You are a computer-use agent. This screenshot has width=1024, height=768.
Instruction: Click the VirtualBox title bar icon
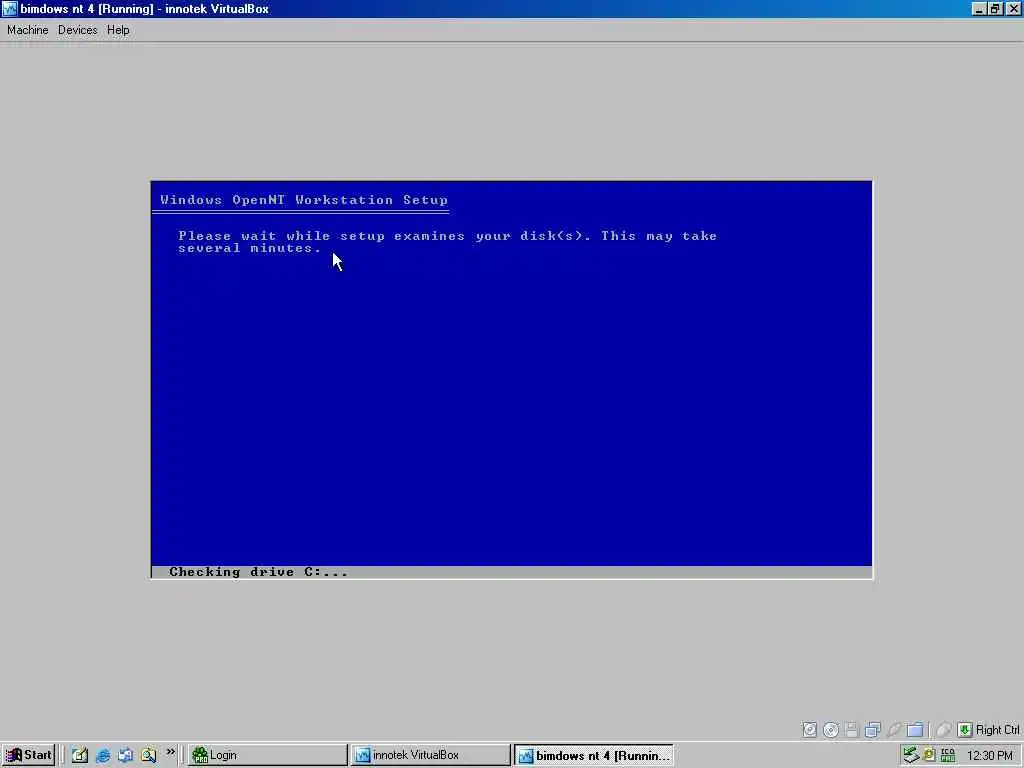point(9,8)
